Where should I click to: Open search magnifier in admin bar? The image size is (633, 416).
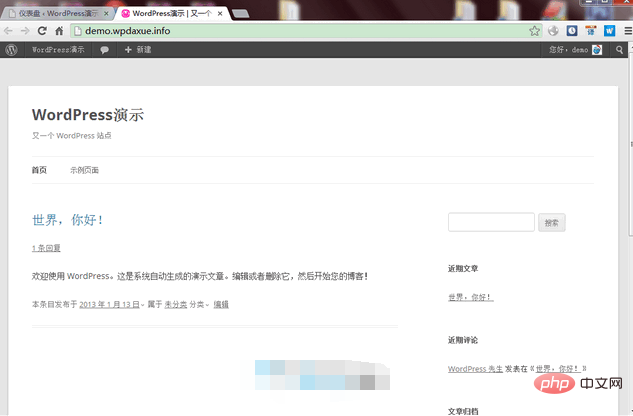619,50
